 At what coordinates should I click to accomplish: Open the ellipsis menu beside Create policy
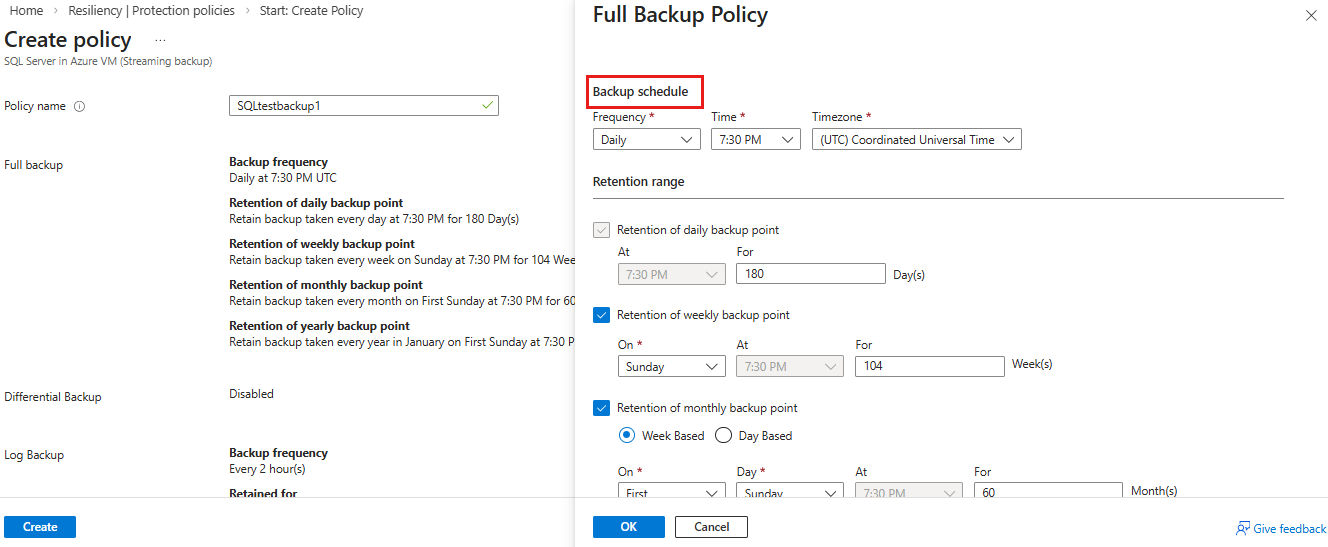click(160, 41)
